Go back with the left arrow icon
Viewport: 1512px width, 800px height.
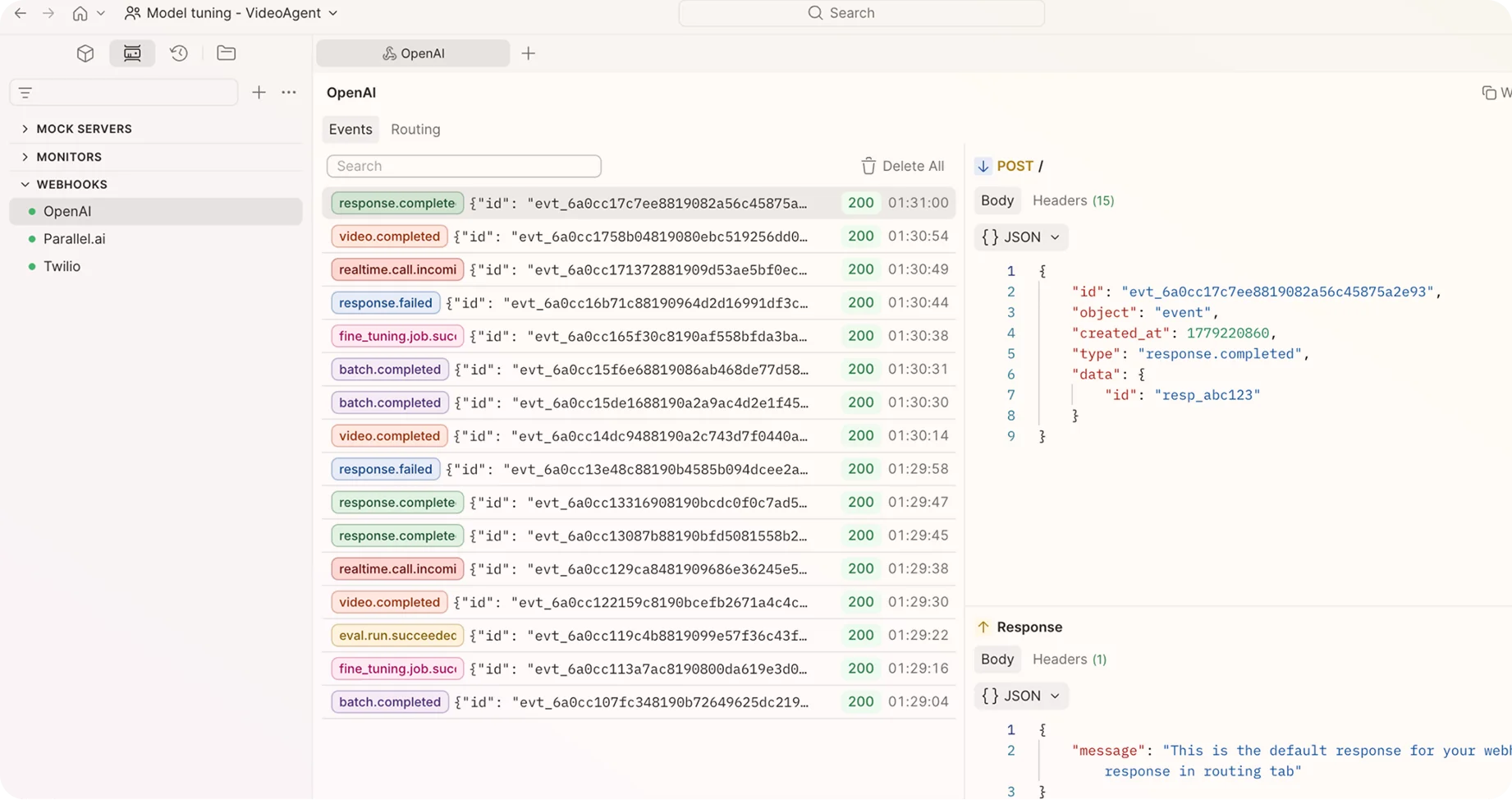click(21, 13)
